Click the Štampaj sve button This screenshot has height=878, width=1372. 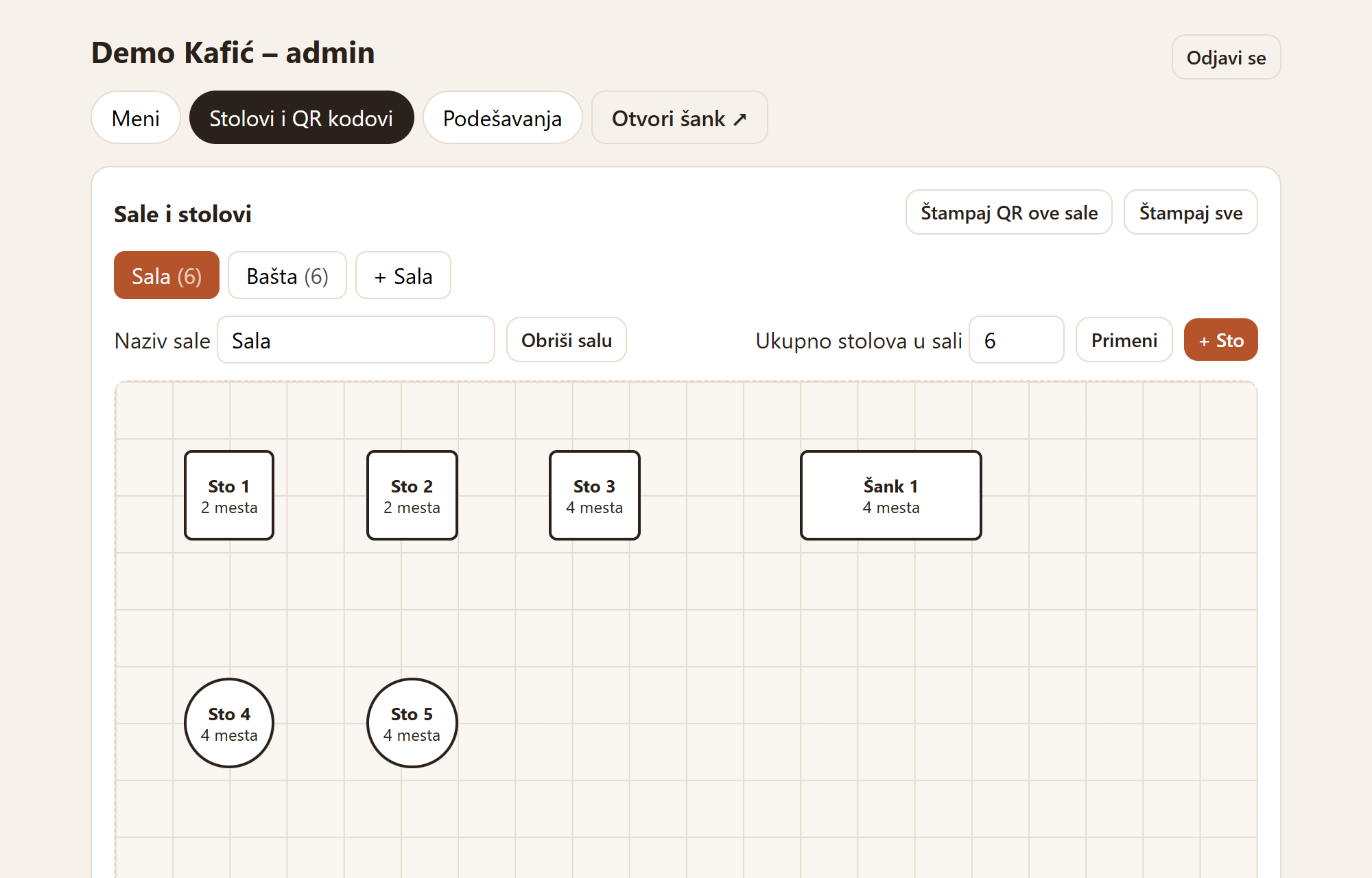[1190, 213]
